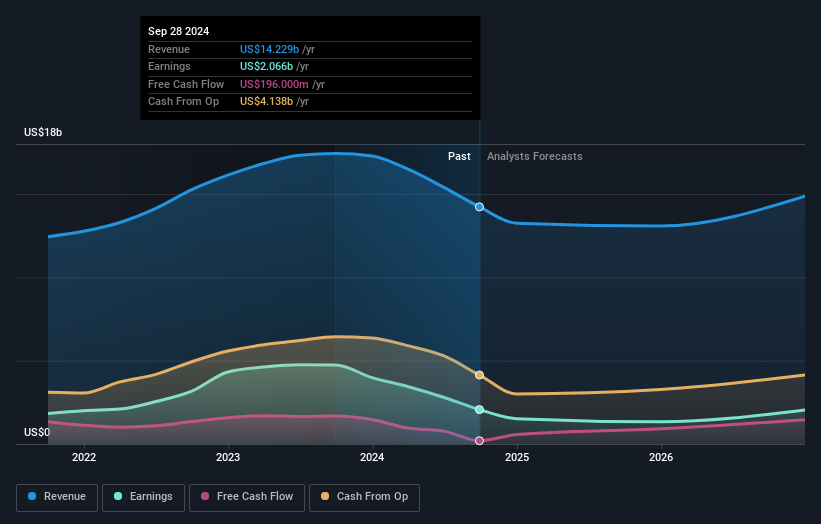Click the Revenue row label in tooltip
This screenshot has height=524, width=821.
[169, 49]
